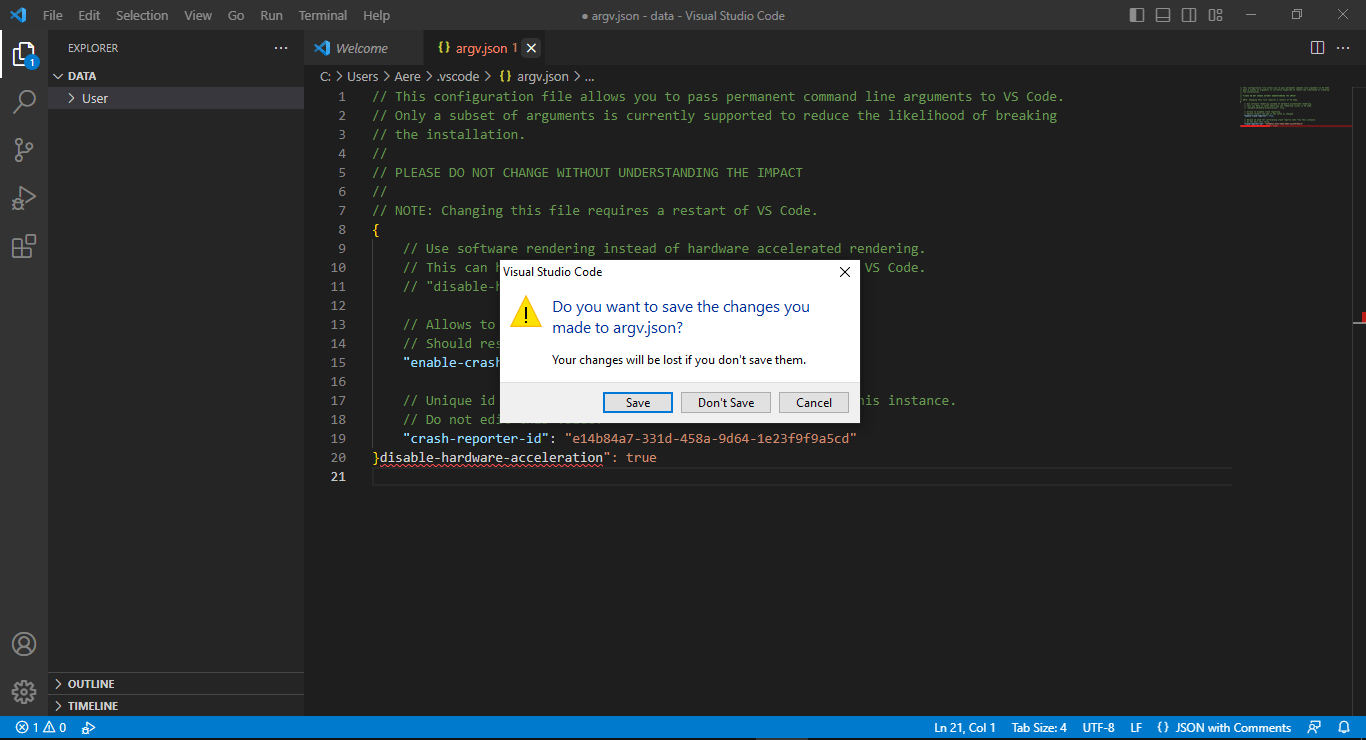Close the save dialog with X
Image resolution: width=1366 pixels, height=740 pixels.
tap(845, 272)
